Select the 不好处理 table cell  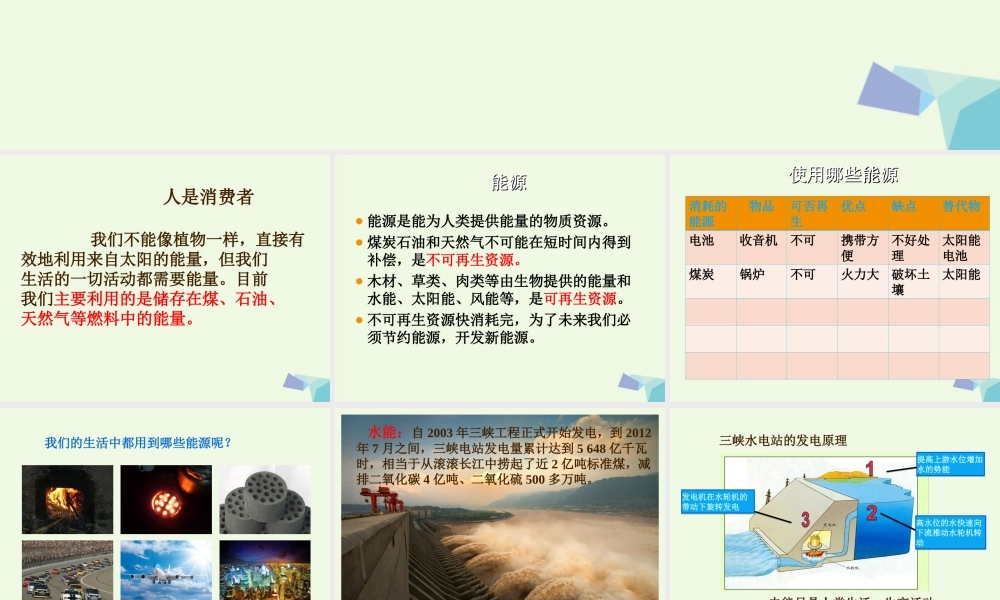[913, 247]
